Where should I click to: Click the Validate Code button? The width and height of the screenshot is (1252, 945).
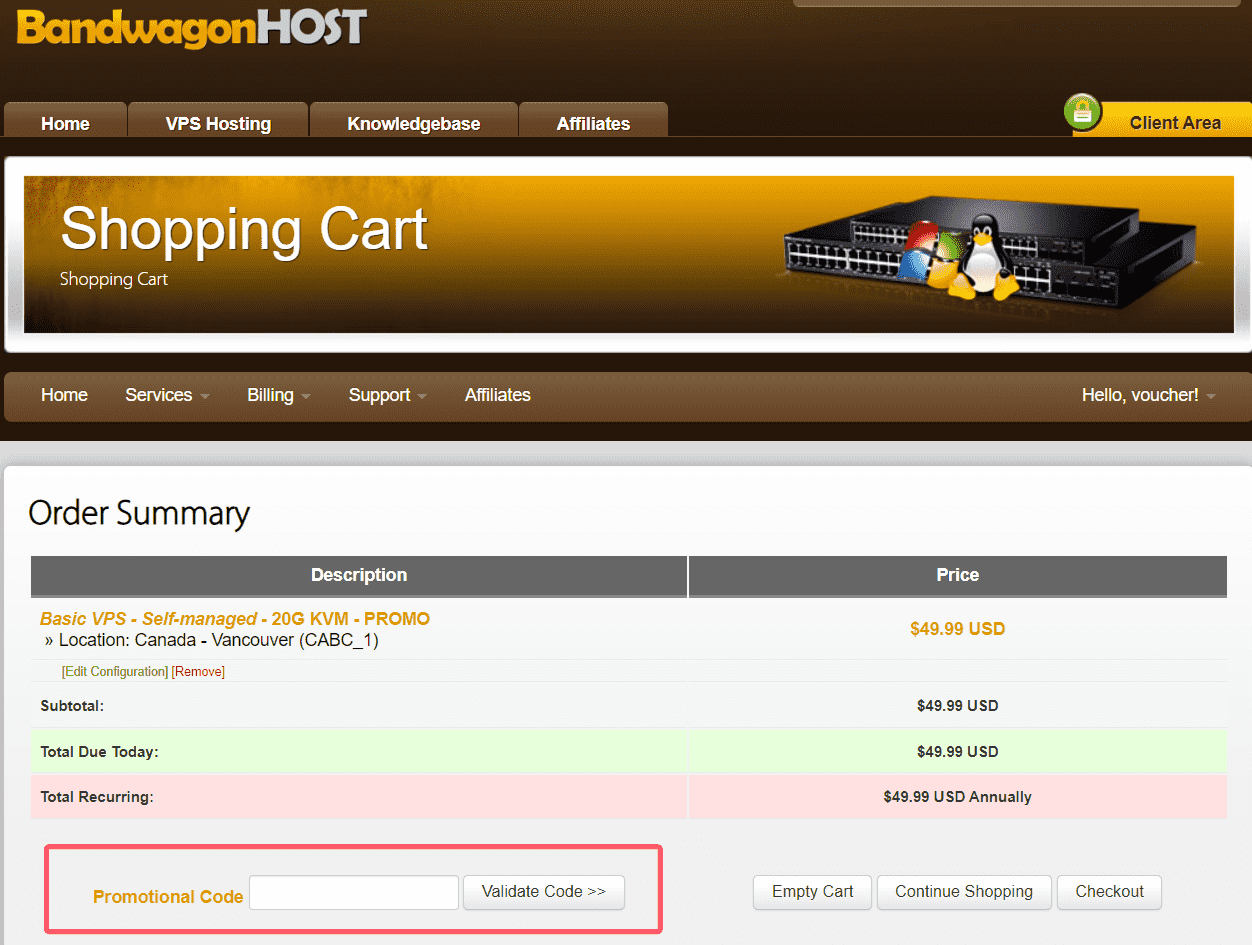click(544, 892)
